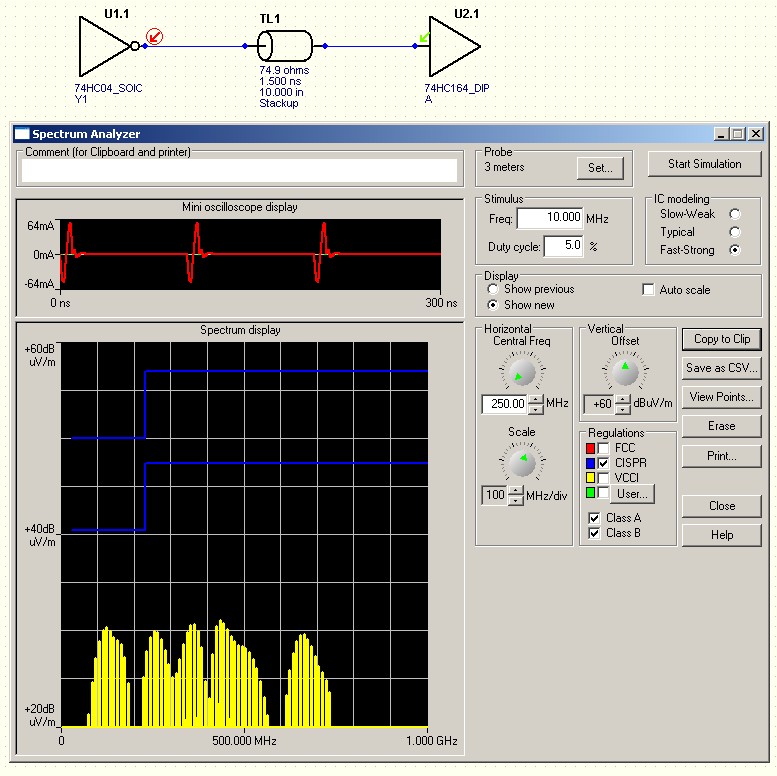Viewport: 777px width, 776px height.
Task: Maximize the Spectrum Analyzer window
Action: point(738,134)
